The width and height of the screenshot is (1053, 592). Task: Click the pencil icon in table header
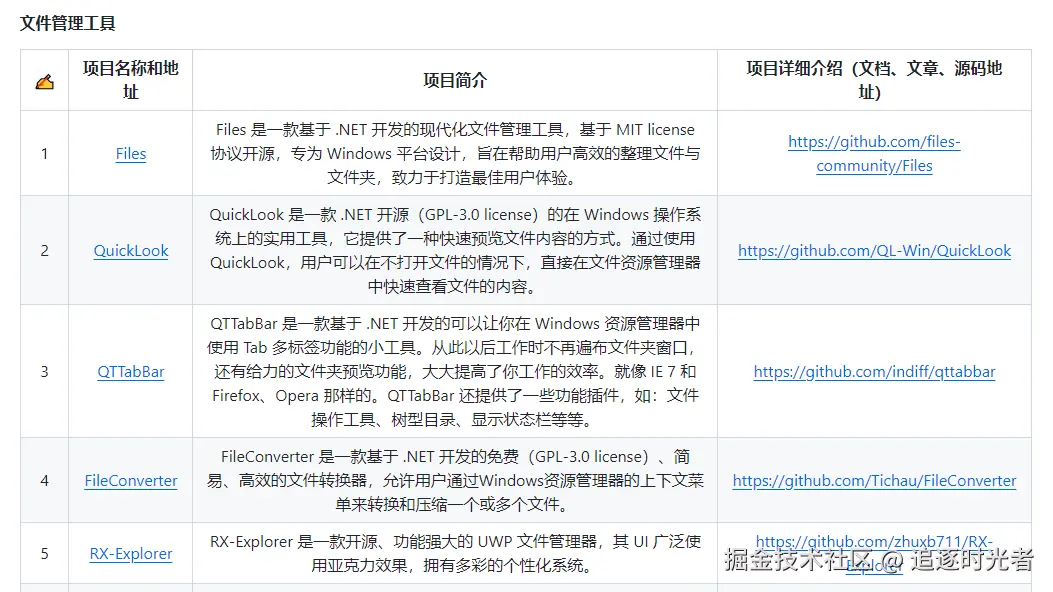coord(44,82)
